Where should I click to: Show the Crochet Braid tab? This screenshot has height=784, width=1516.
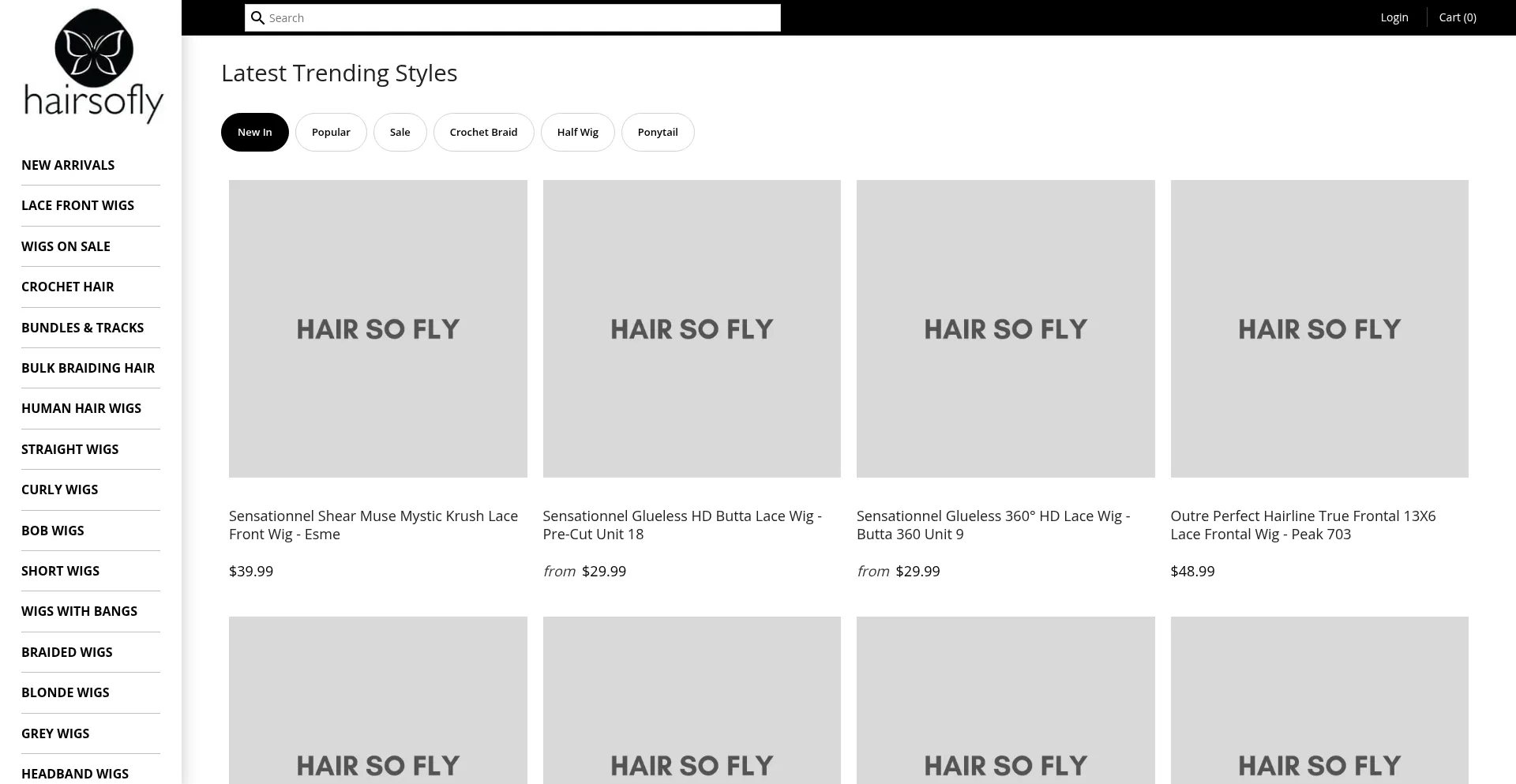tap(484, 132)
